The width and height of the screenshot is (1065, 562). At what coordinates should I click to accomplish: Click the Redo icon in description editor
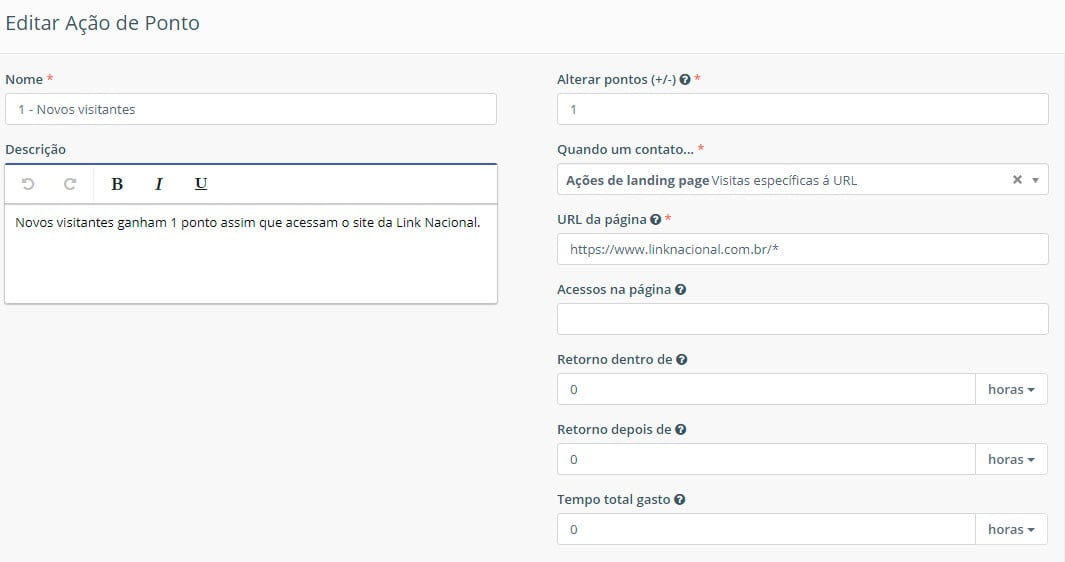[x=70, y=184]
